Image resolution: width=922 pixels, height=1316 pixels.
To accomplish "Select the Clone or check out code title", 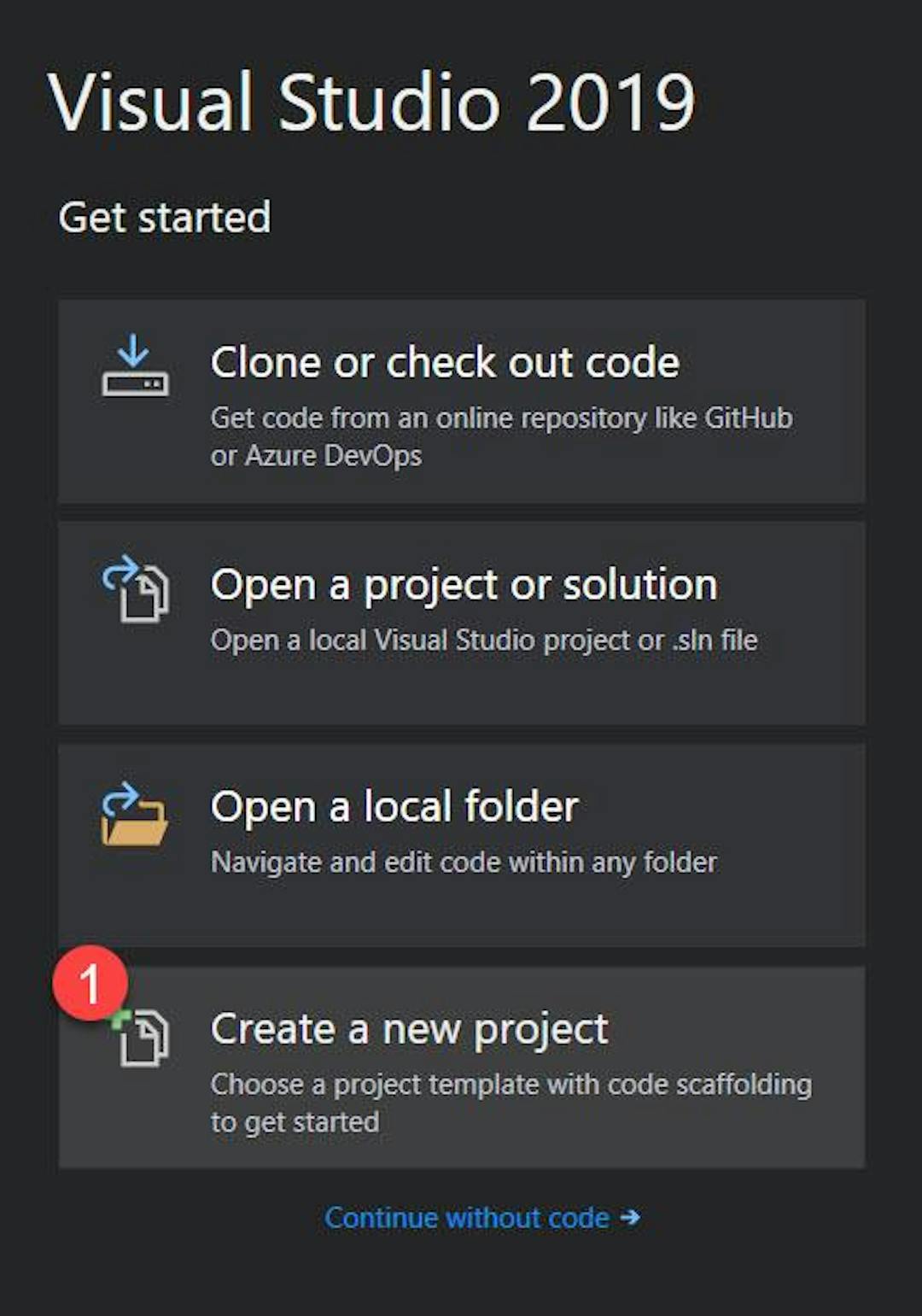I will [x=445, y=362].
